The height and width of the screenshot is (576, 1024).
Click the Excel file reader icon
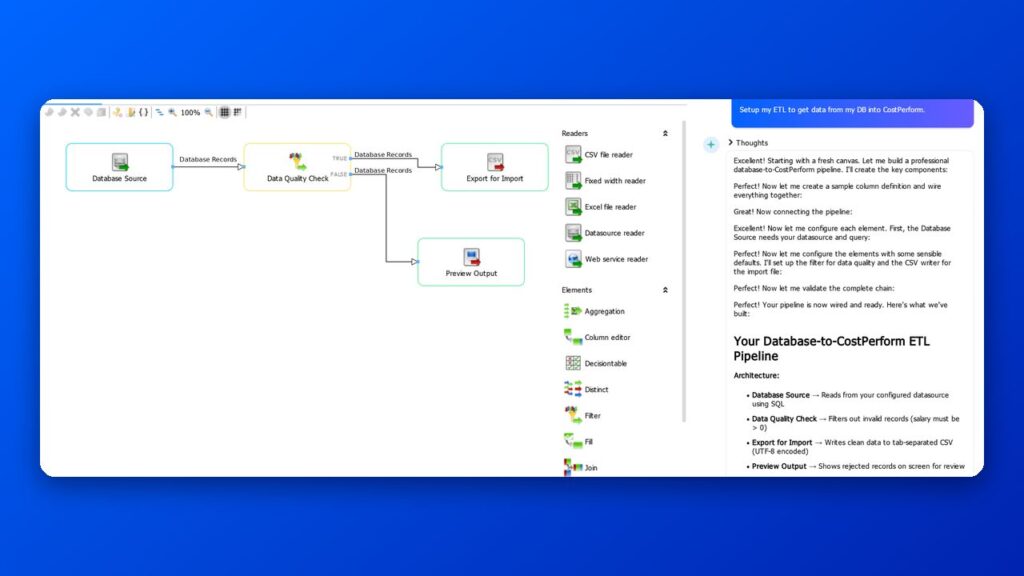[573, 207]
